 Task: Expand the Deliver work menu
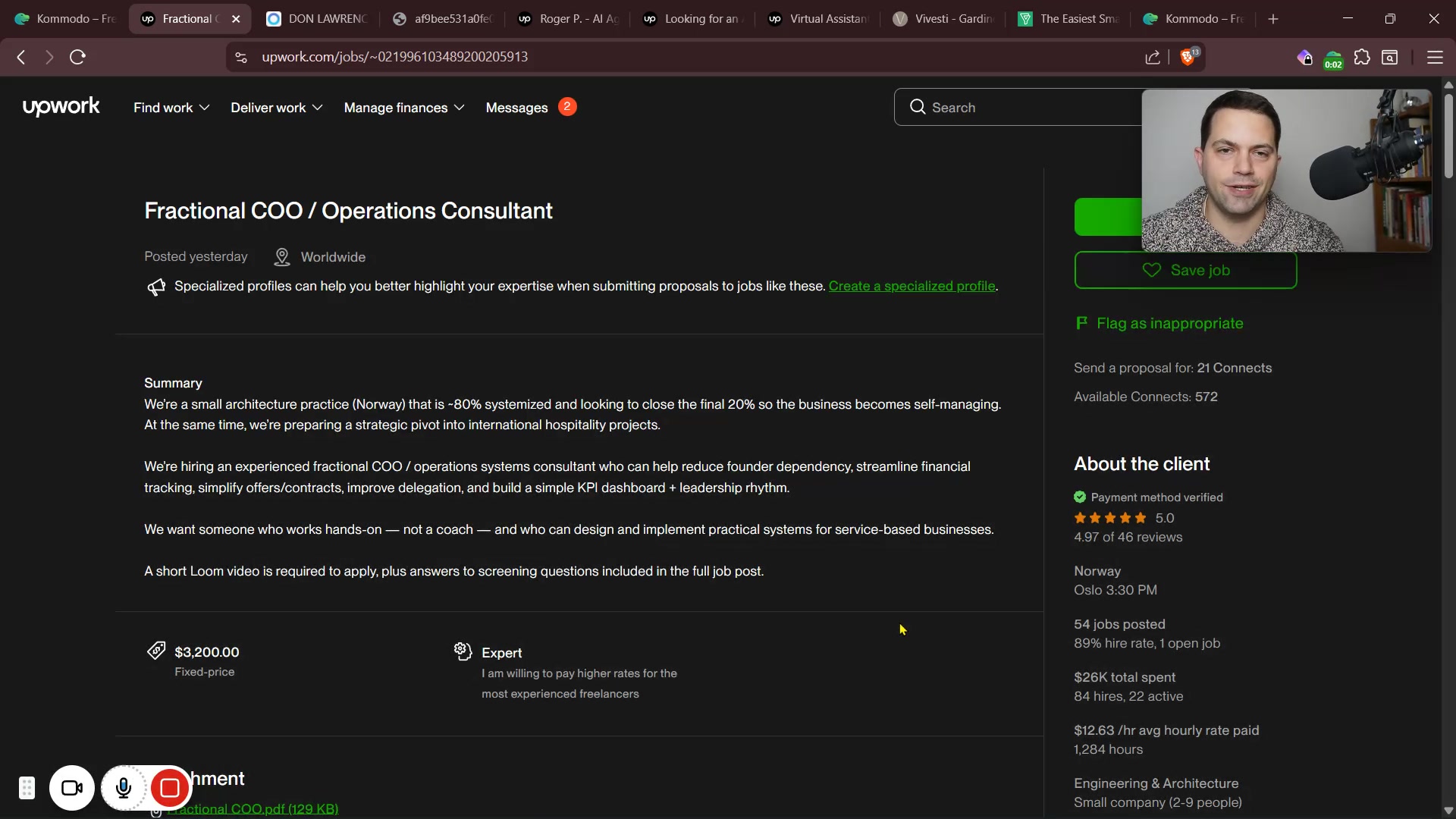(276, 108)
